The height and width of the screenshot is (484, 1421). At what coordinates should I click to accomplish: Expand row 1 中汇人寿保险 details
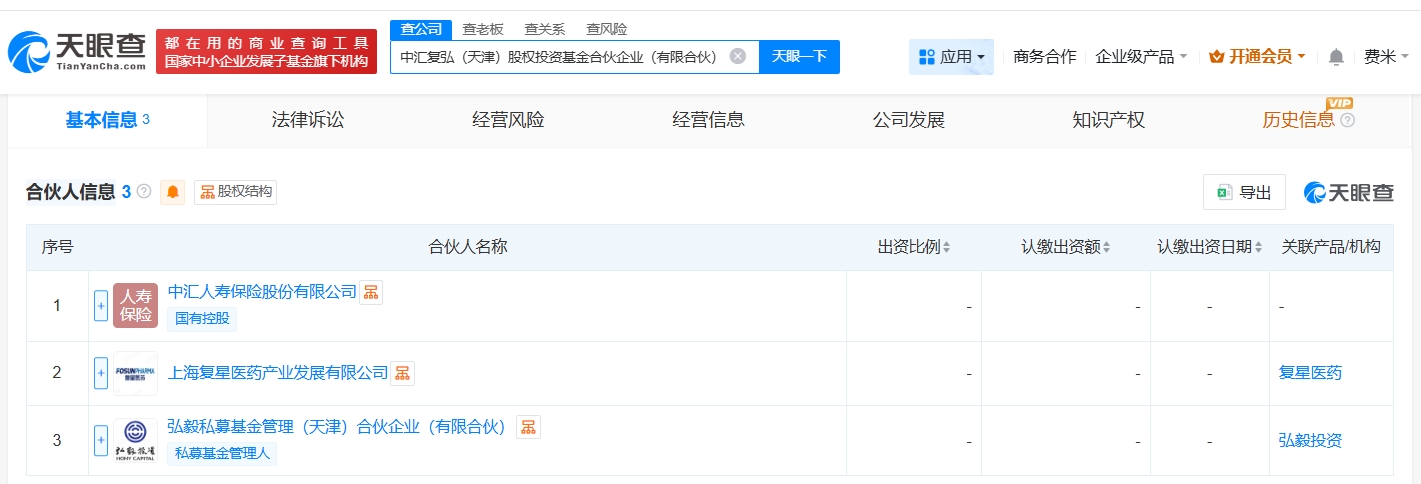tap(101, 305)
